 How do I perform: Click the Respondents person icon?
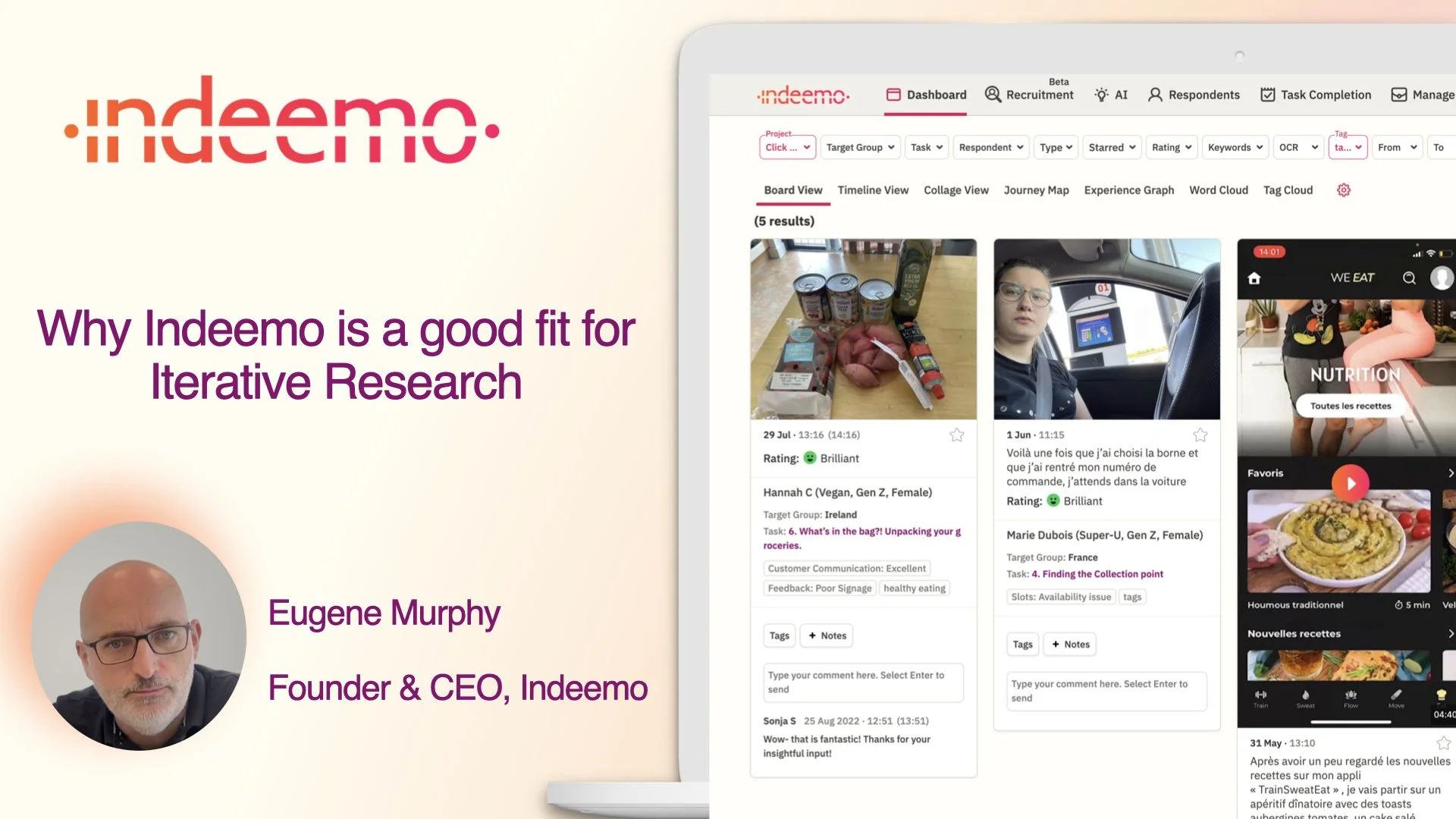coord(1155,95)
